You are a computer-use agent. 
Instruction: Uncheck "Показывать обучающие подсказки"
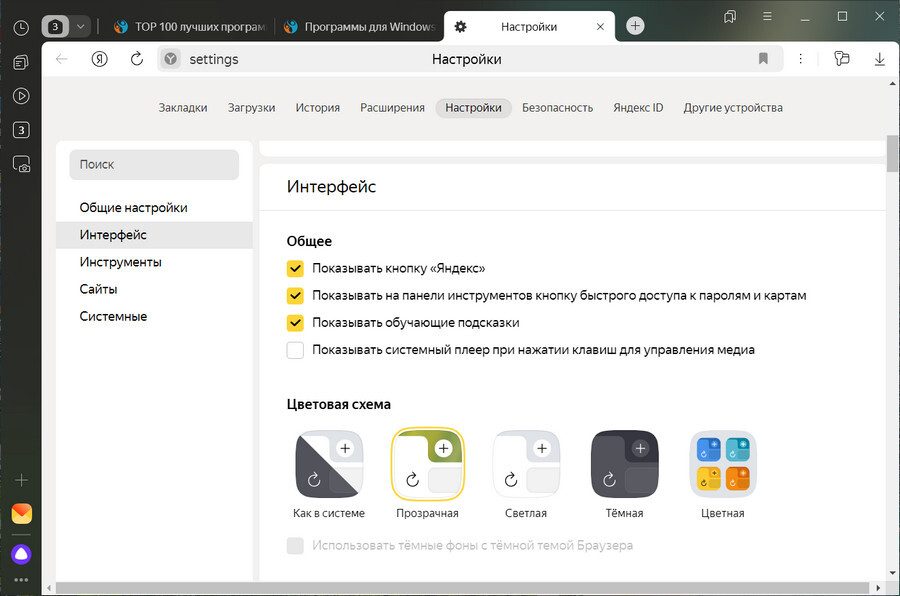coord(295,323)
